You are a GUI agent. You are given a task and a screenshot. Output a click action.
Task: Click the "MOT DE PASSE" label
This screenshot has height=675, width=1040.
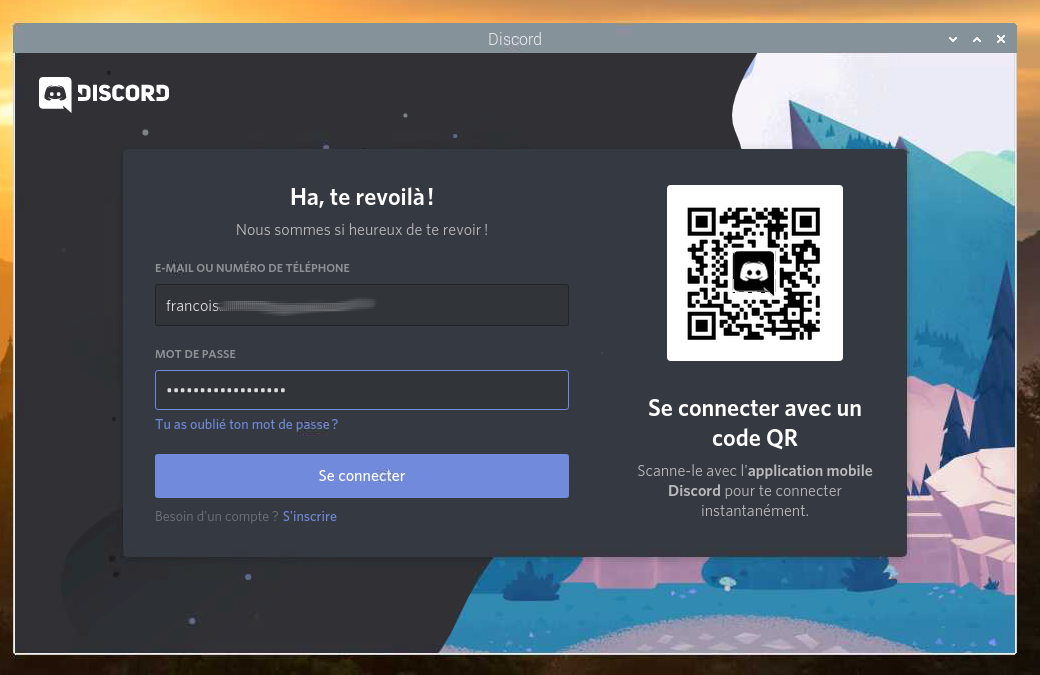pos(195,354)
